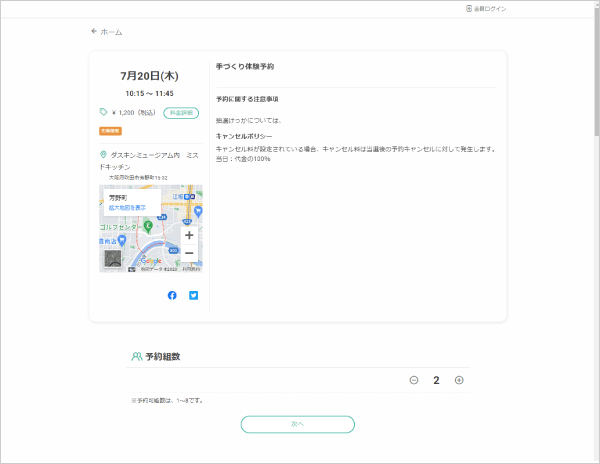Click the page vertical scrollbar
The width and height of the screenshot is (600, 464).
597,73
